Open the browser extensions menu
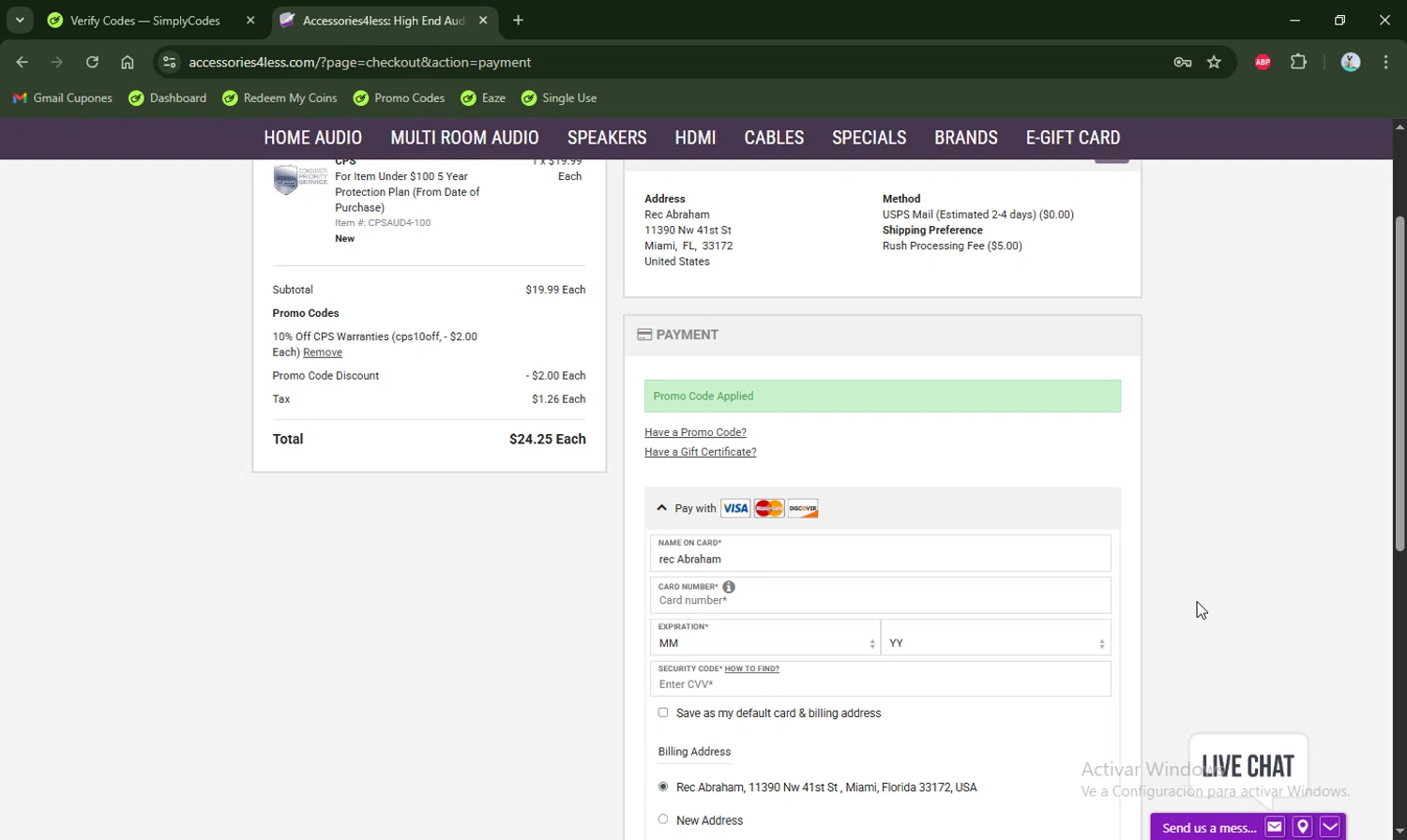Viewport: 1407px width, 840px height. [x=1299, y=62]
